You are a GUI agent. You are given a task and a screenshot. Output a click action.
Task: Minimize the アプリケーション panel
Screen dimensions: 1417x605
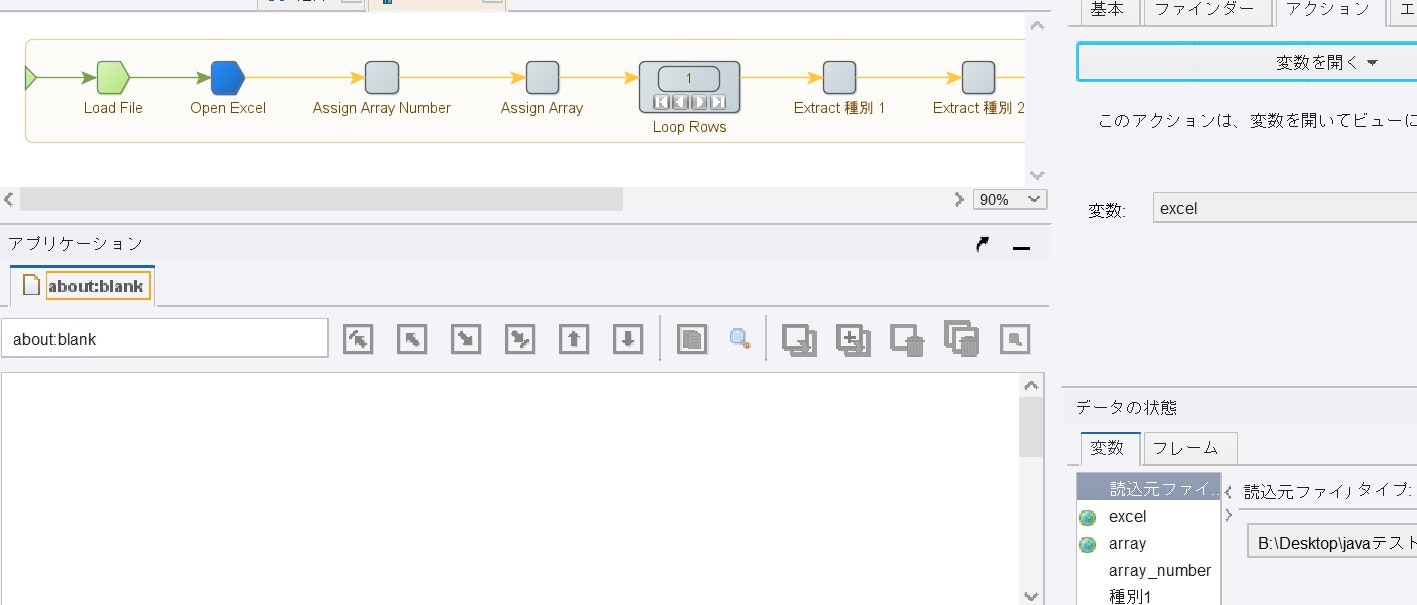[x=1021, y=247]
